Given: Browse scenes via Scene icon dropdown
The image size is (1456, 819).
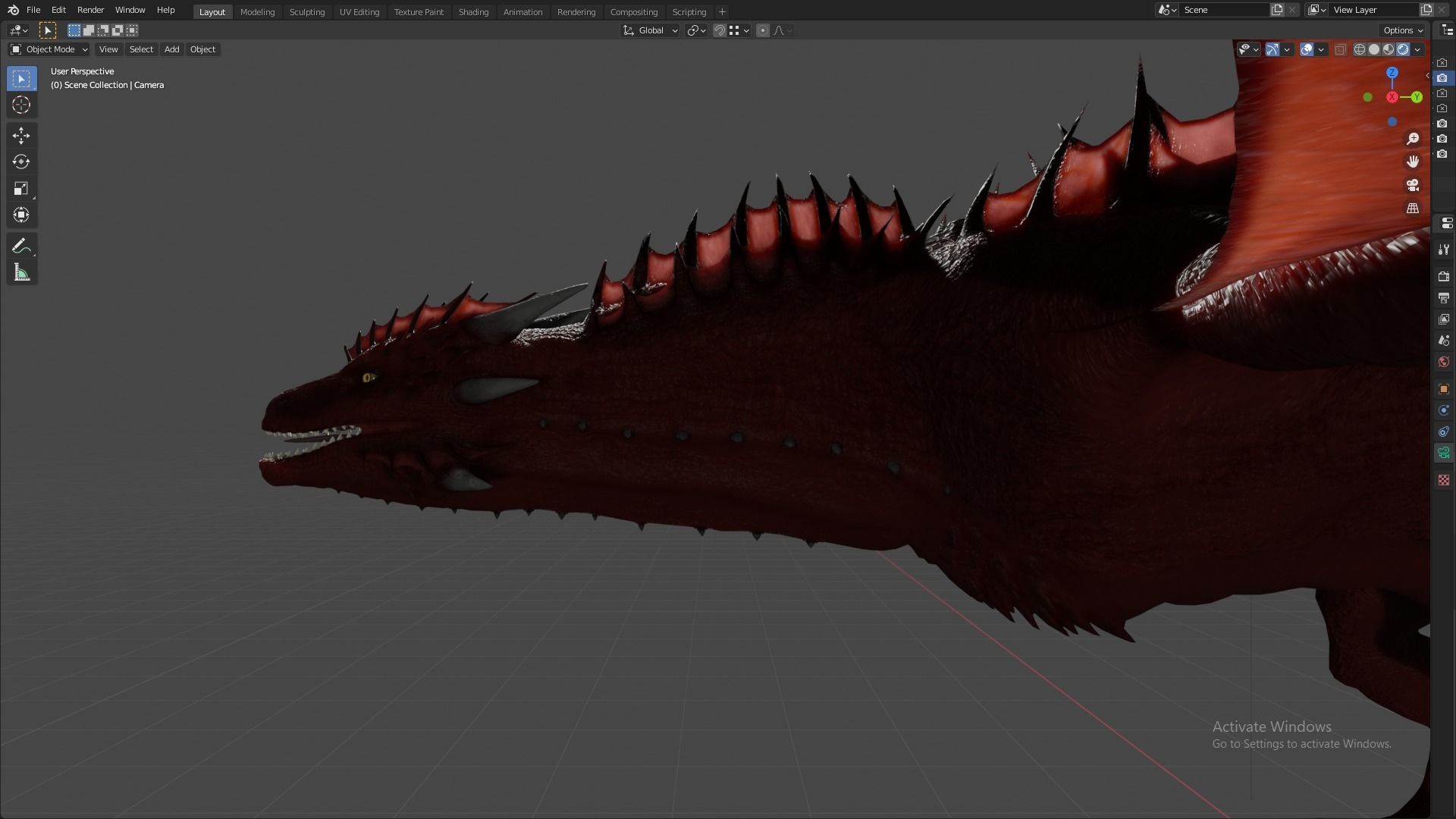Looking at the screenshot, I should point(1166,10).
